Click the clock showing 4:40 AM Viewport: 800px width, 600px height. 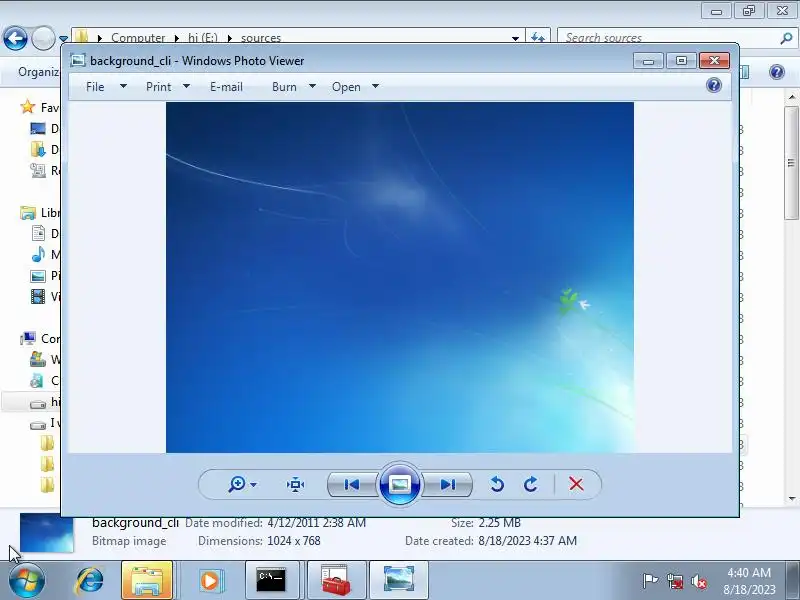[x=748, y=572]
